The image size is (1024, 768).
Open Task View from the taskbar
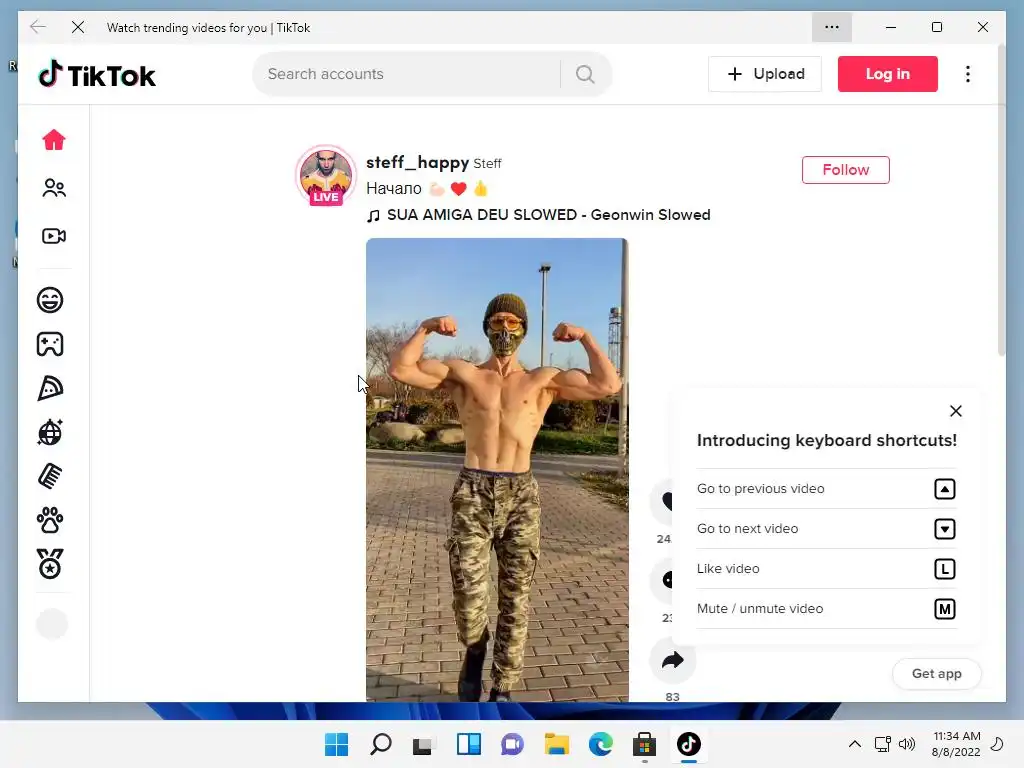[x=424, y=744]
